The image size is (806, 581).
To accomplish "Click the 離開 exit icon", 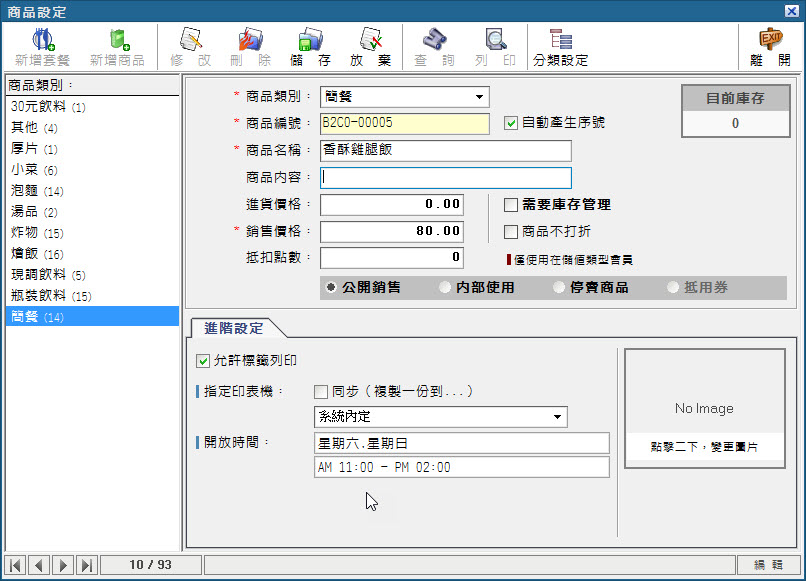I will click(x=770, y=47).
